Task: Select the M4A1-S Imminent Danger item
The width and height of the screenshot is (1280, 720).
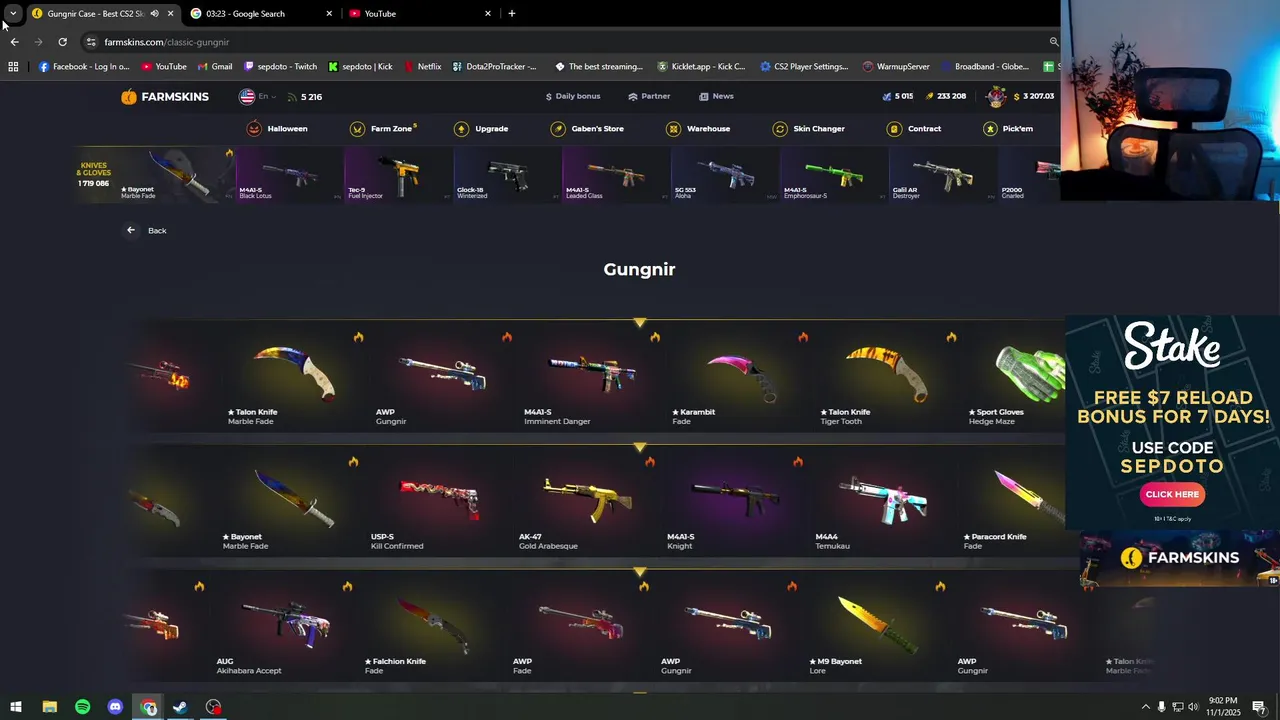Action: pyautogui.click(x=594, y=378)
